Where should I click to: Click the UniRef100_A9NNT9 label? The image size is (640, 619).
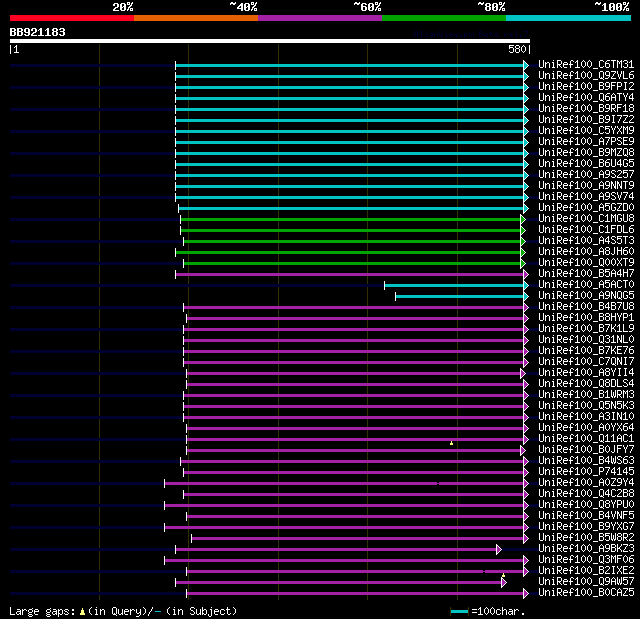[586, 186]
